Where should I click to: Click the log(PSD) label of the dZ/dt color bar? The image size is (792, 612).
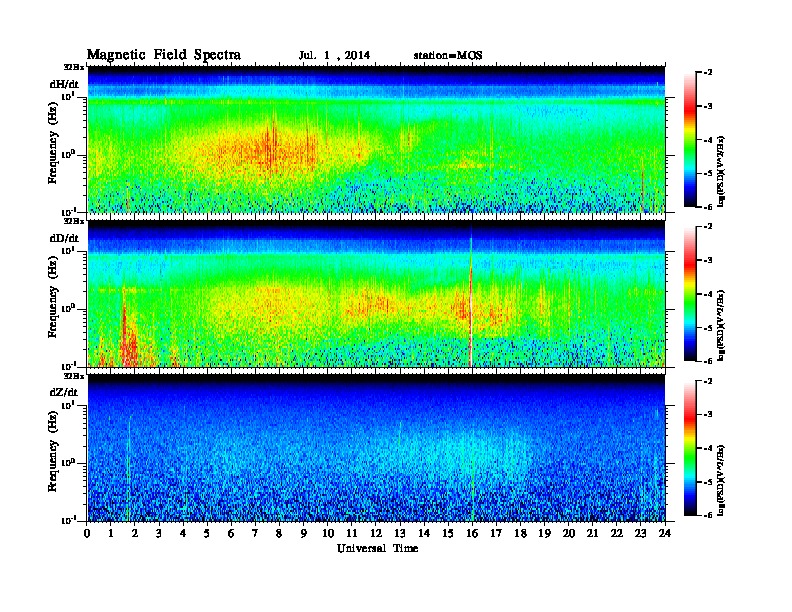click(x=721, y=480)
